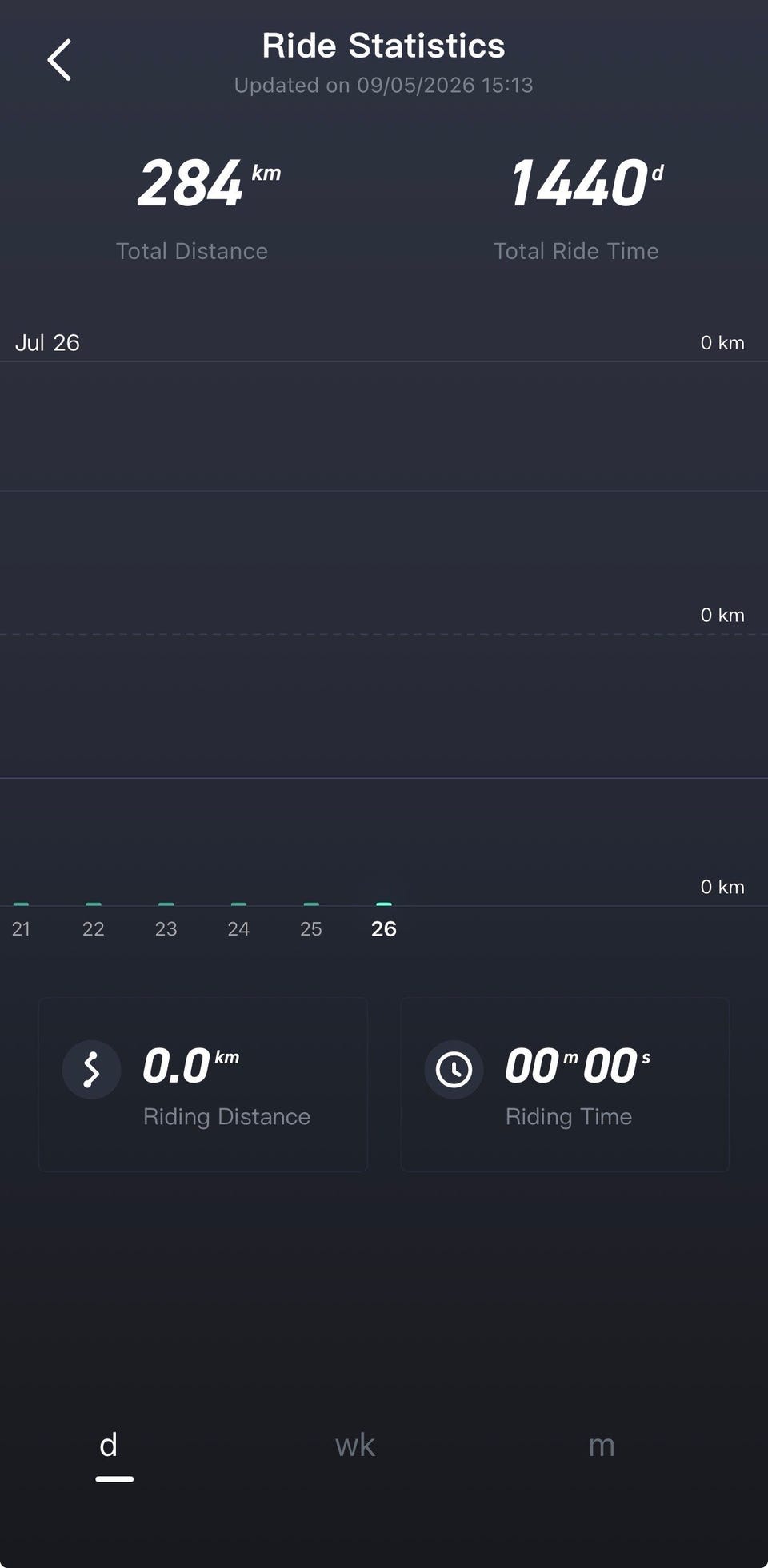
Task: Tap the Ride Statistics title
Action: point(384,46)
